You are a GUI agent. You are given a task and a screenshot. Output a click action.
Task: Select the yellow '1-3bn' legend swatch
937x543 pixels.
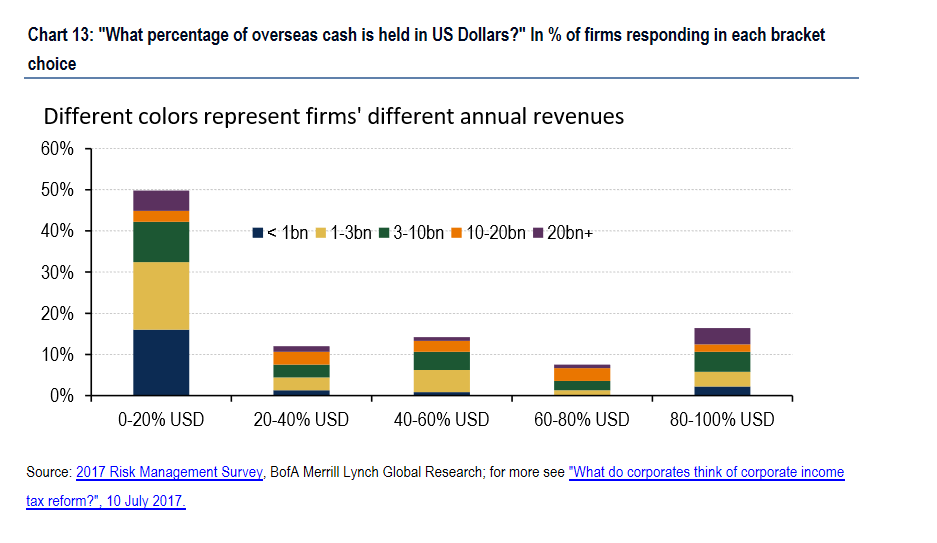click(x=322, y=233)
